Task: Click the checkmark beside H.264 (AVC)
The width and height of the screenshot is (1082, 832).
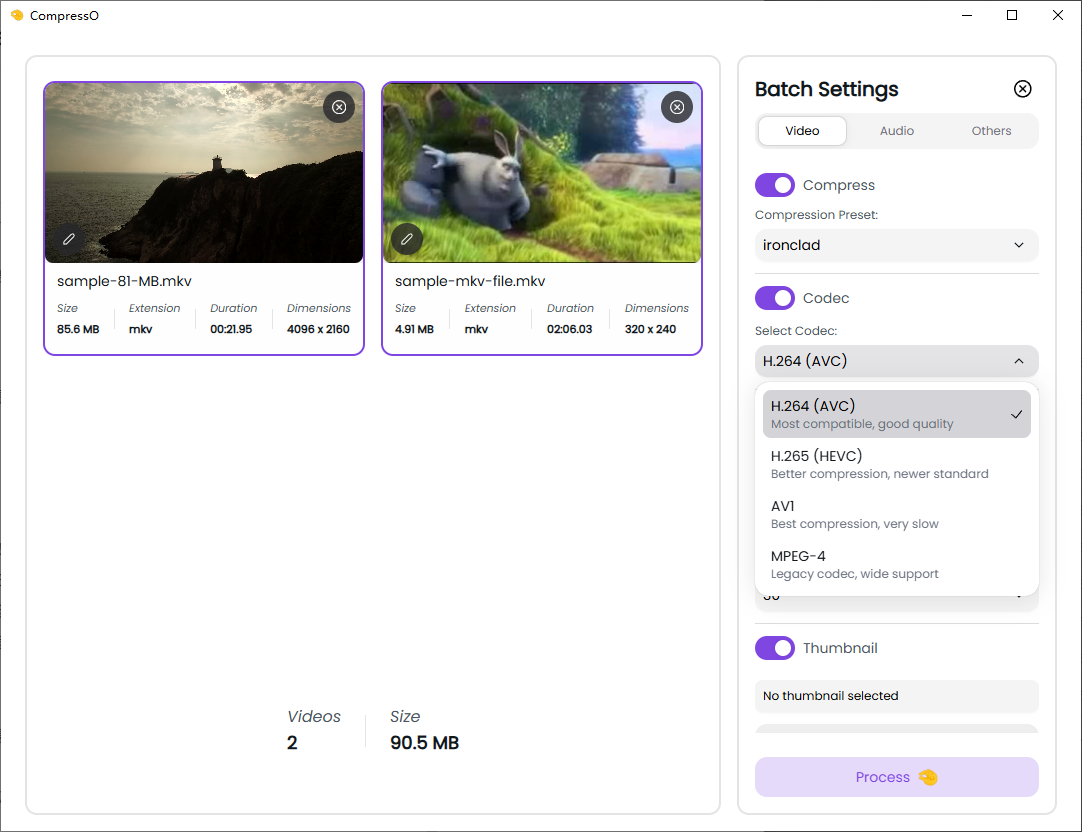Action: (x=1016, y=415)
